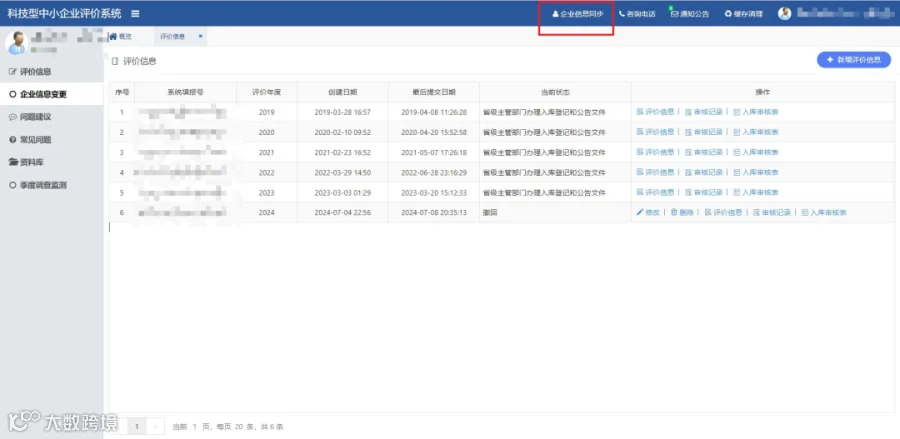900x439 pixels.
Task: Open 评价信息 for the 2022 row
Action: coord(655,172)
